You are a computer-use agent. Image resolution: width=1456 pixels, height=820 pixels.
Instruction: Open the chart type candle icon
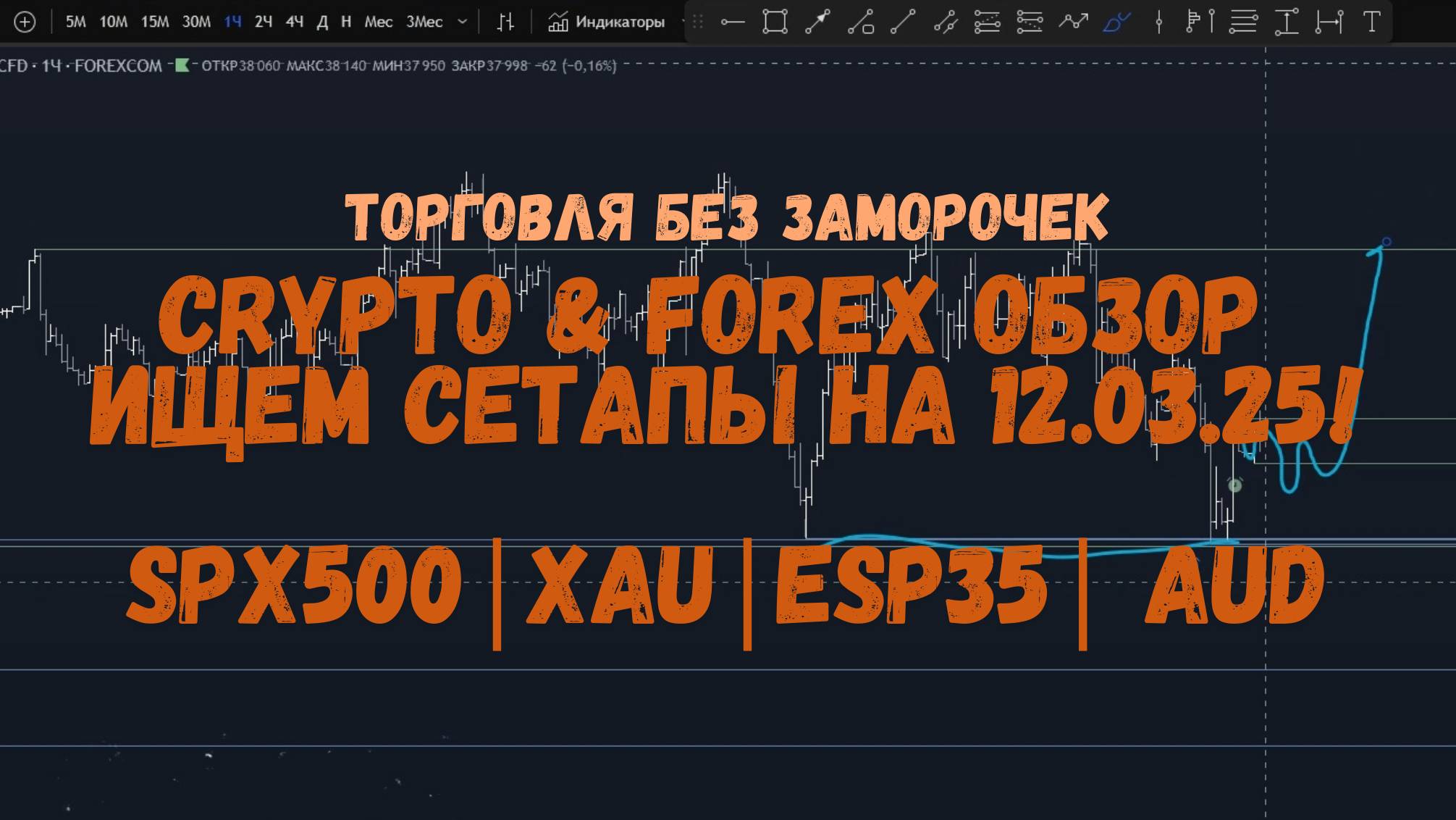point(506,22)
